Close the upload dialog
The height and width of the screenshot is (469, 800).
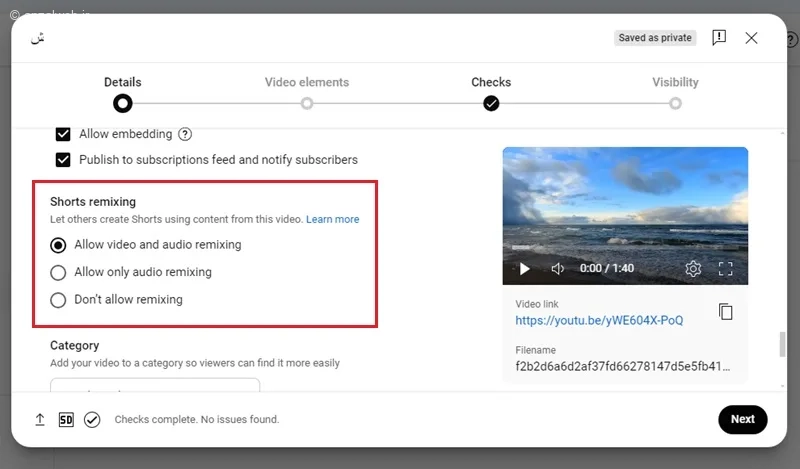[x=751, y=38]
